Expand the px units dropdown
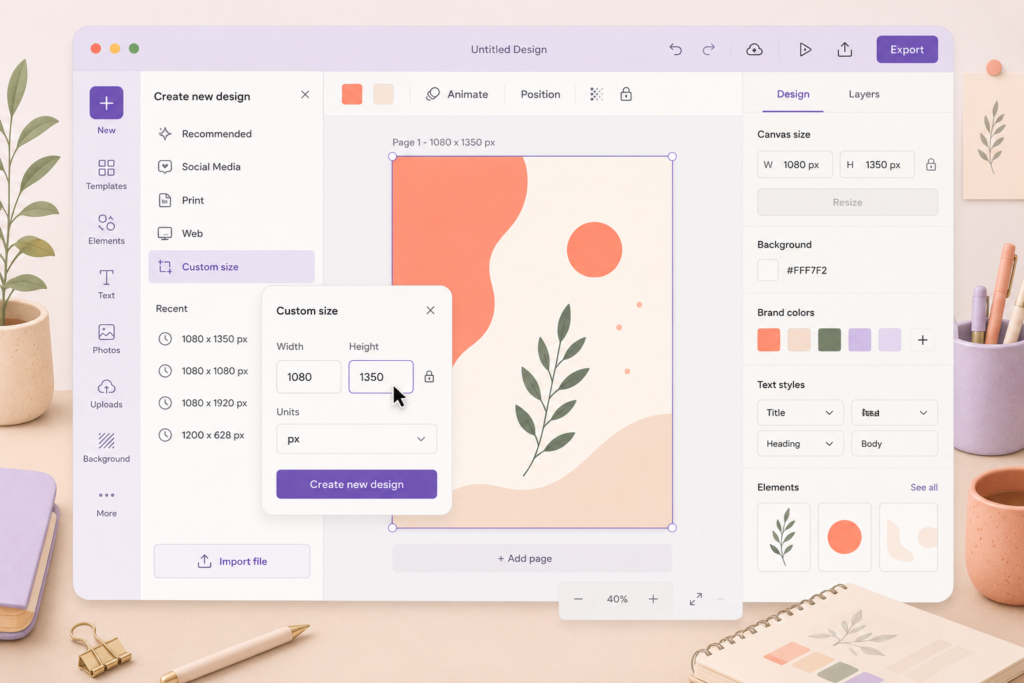Image resolution: width=1024 pixels, height=683 pixels. coord(356,439)
